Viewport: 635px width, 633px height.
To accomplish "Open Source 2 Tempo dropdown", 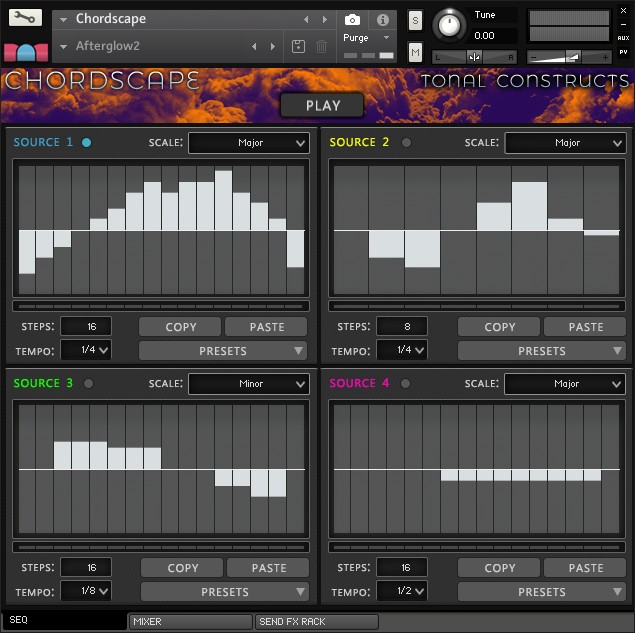I will (x=402, y=350).
